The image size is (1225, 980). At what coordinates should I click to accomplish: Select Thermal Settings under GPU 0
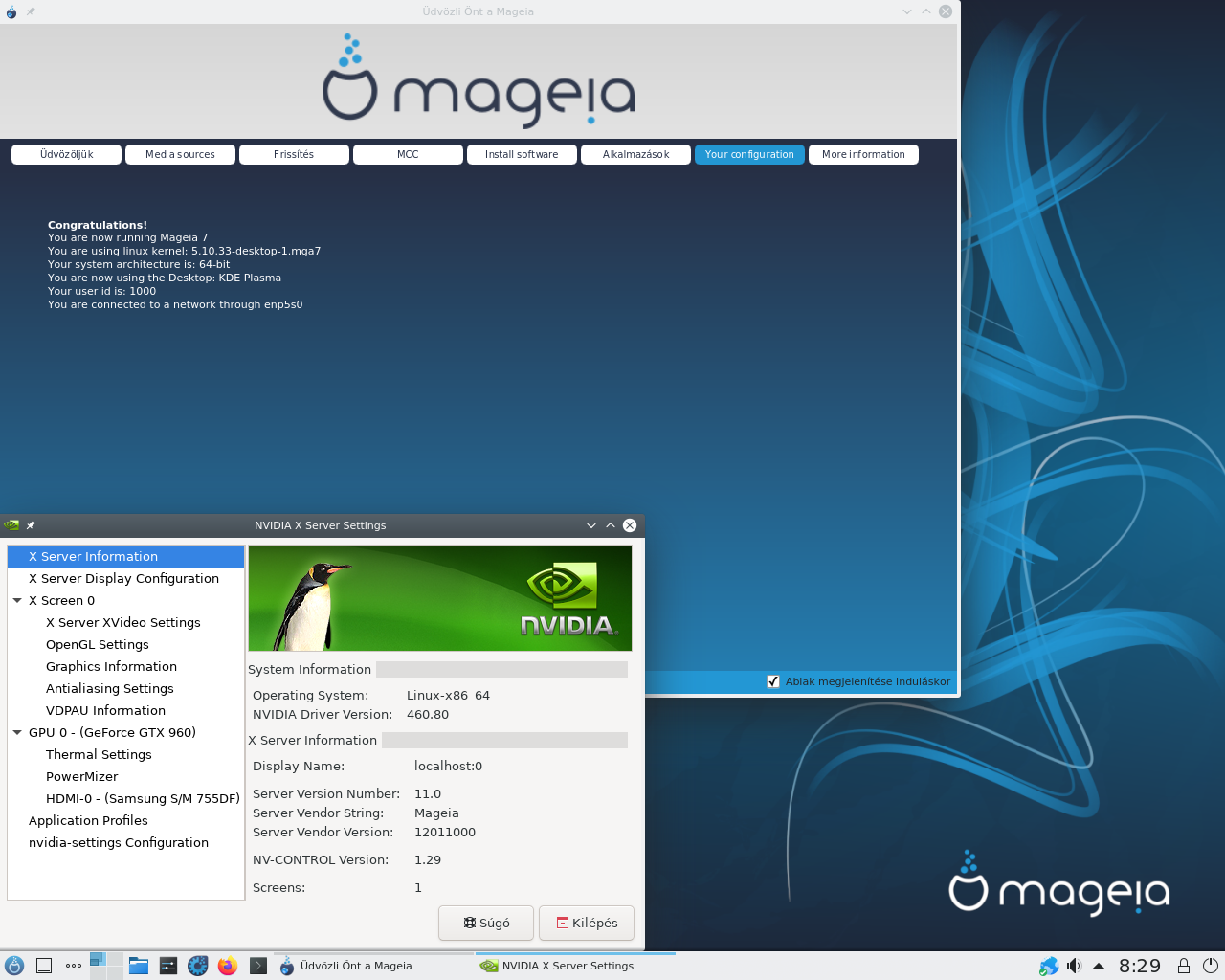(125, 754)
